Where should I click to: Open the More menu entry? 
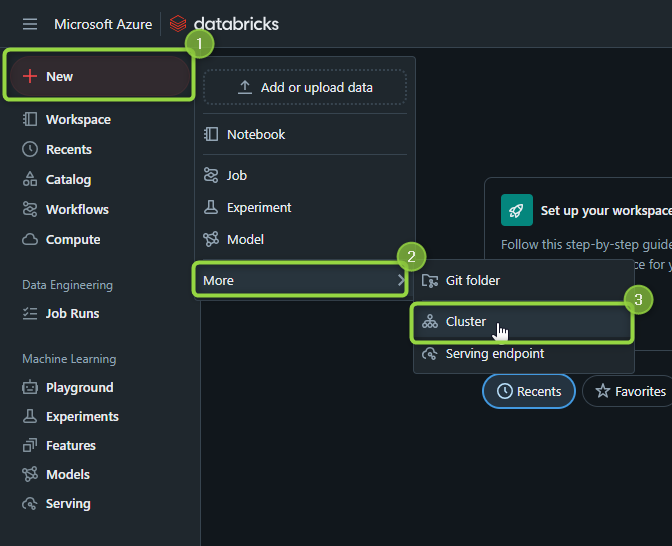pos(300,280)
